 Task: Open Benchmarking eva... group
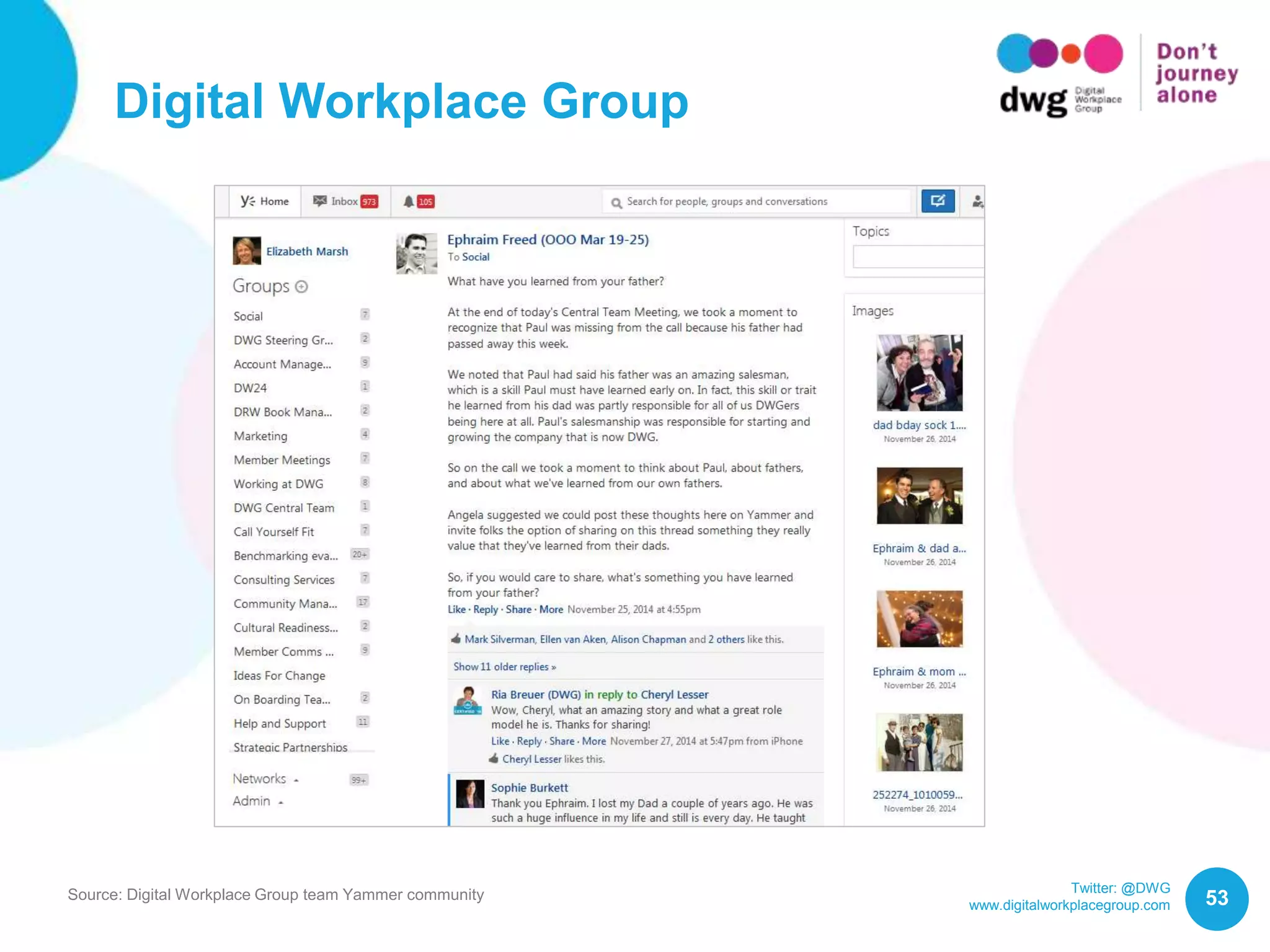coord(286,556)
